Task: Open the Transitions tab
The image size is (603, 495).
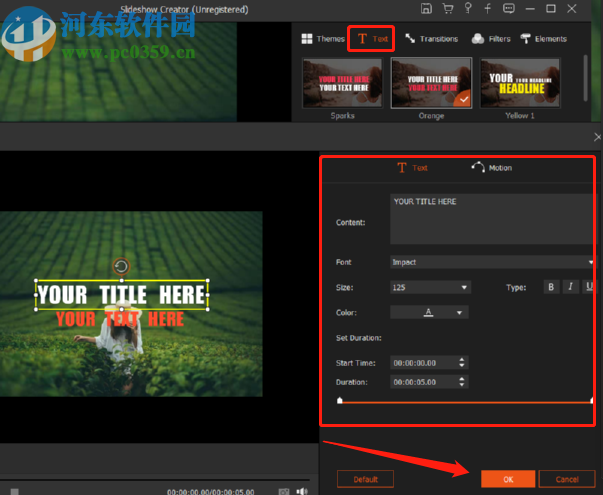Action: [x=431, y=39]
